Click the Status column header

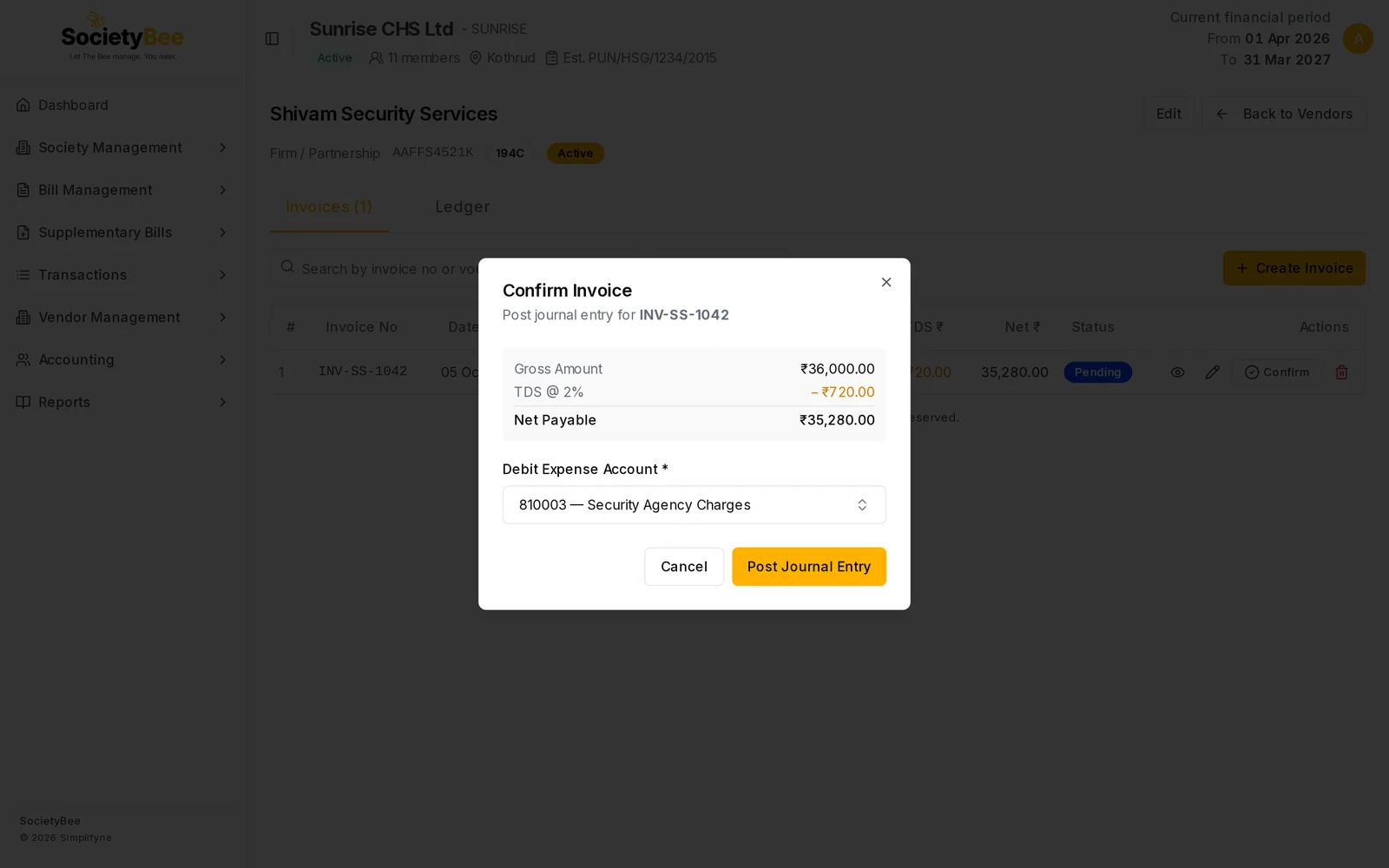[1092, 327]
